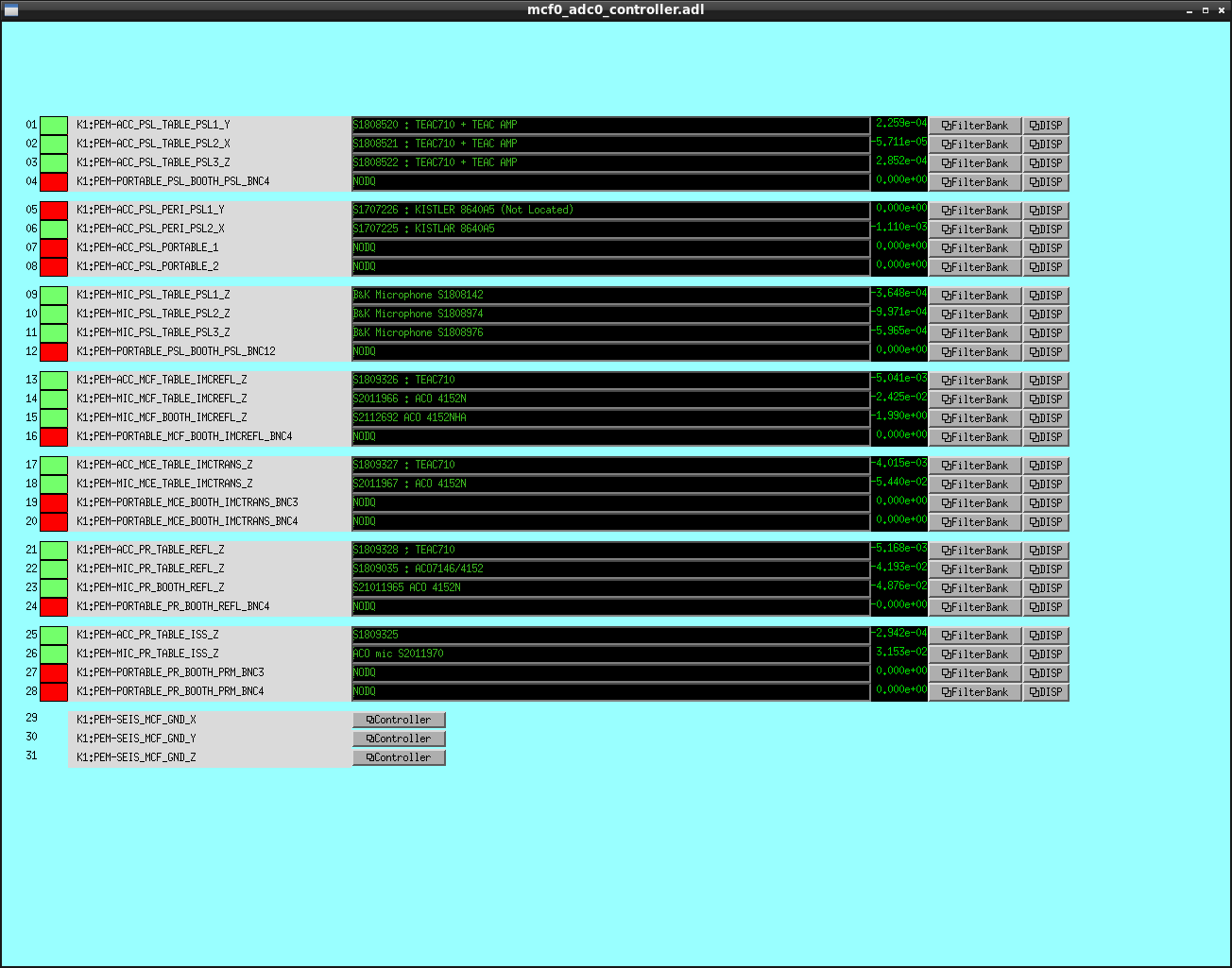Image resolution: width=1232 pixels, height=968 pixels.
Task: Open Controller for K1:PEM-SEIS_MCF_GND_Z
Action: [x=399, y=757]
